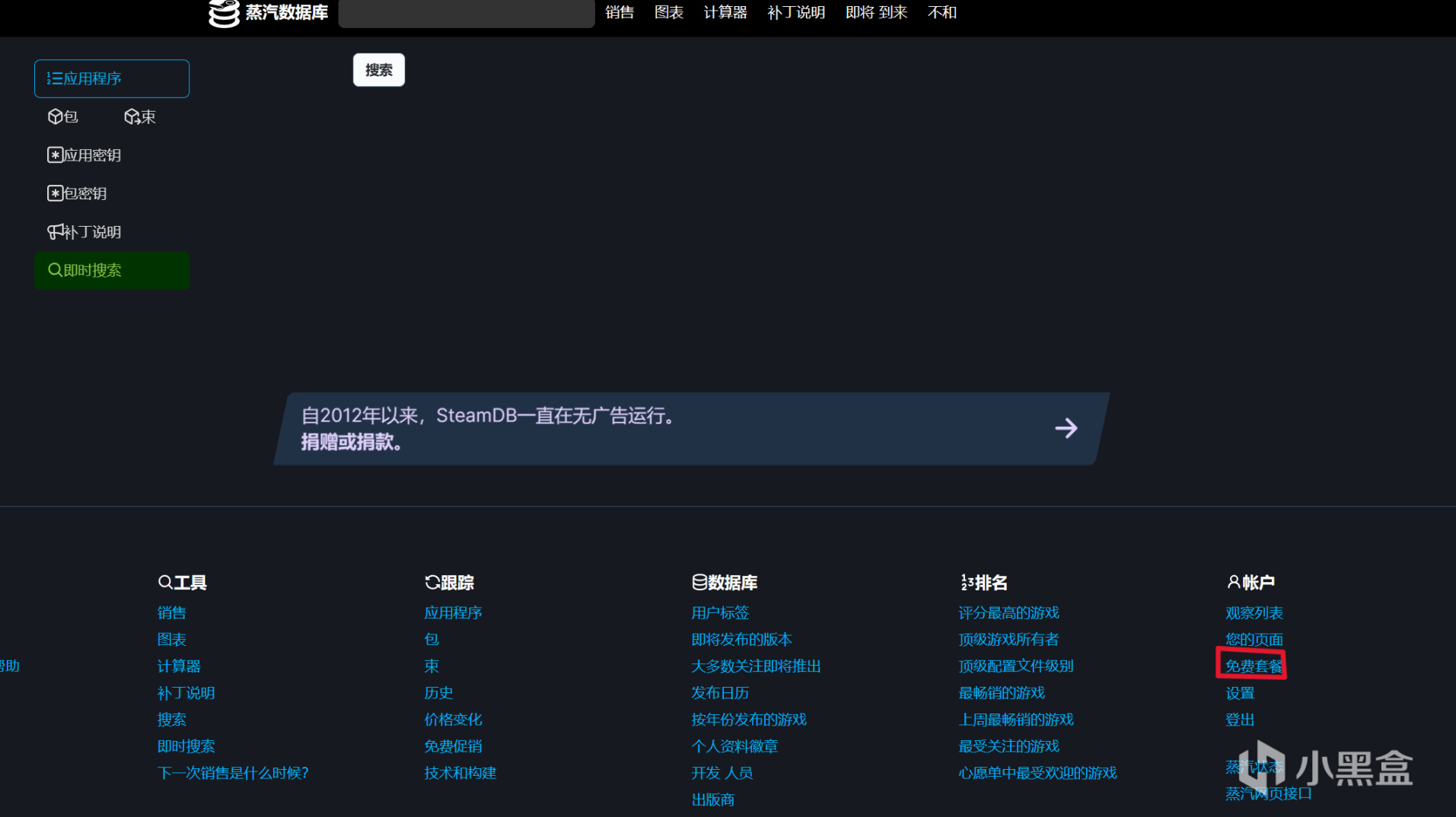The width and height of the screenshot is (1456, 817).
Task: Open 免费套餐 link under 帐户
Action: click(1254, 666)
